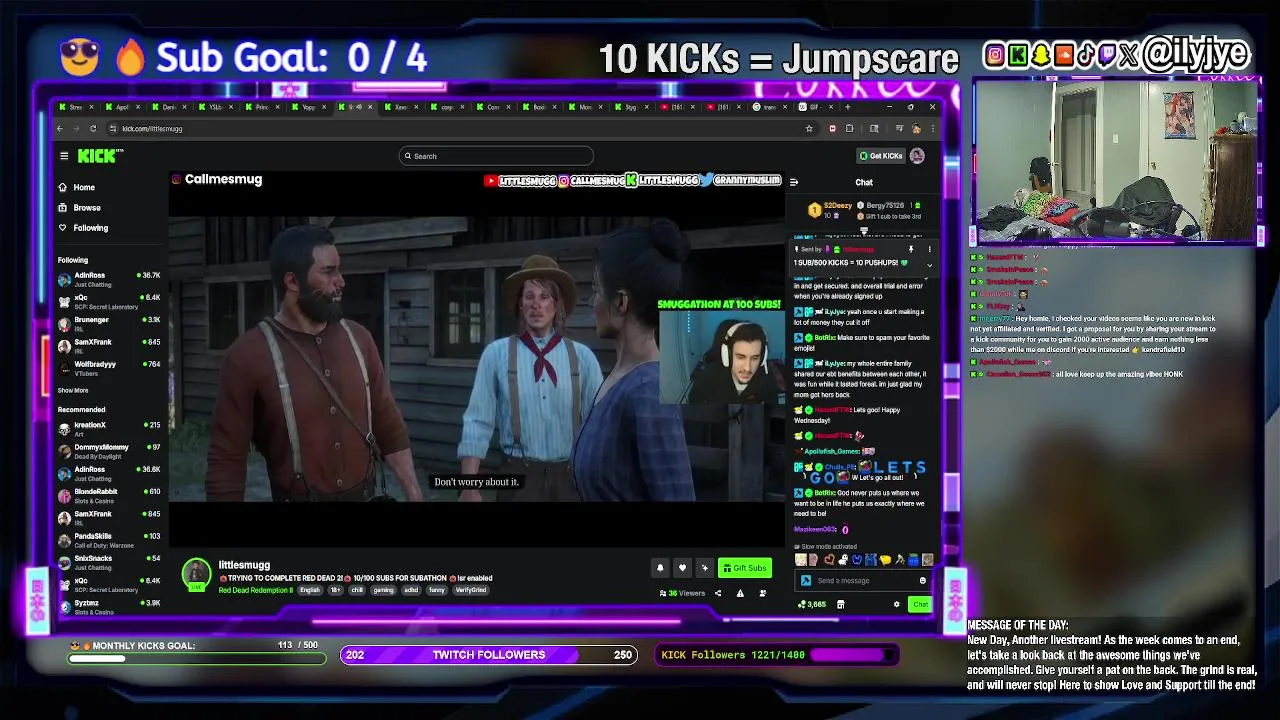Click the kick.com/littlesmugg address bar
The height and width of the screenshot is (720, 1280).
pos(460,128)
